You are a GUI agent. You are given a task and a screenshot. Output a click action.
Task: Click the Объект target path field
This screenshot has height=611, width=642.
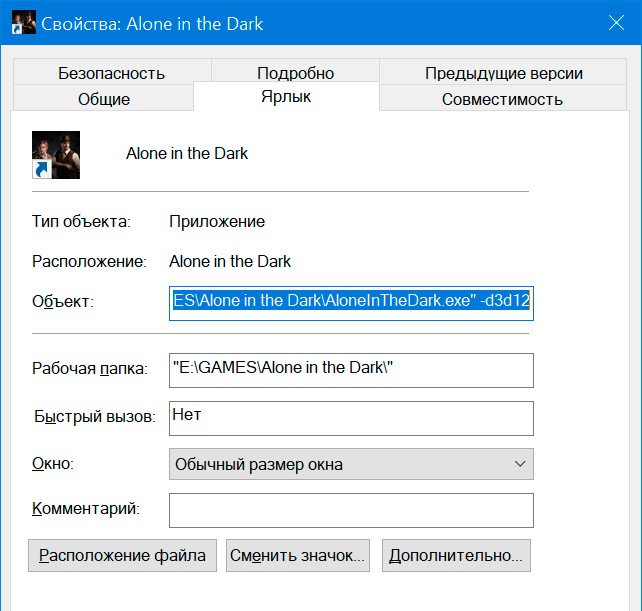pos(351,303)
